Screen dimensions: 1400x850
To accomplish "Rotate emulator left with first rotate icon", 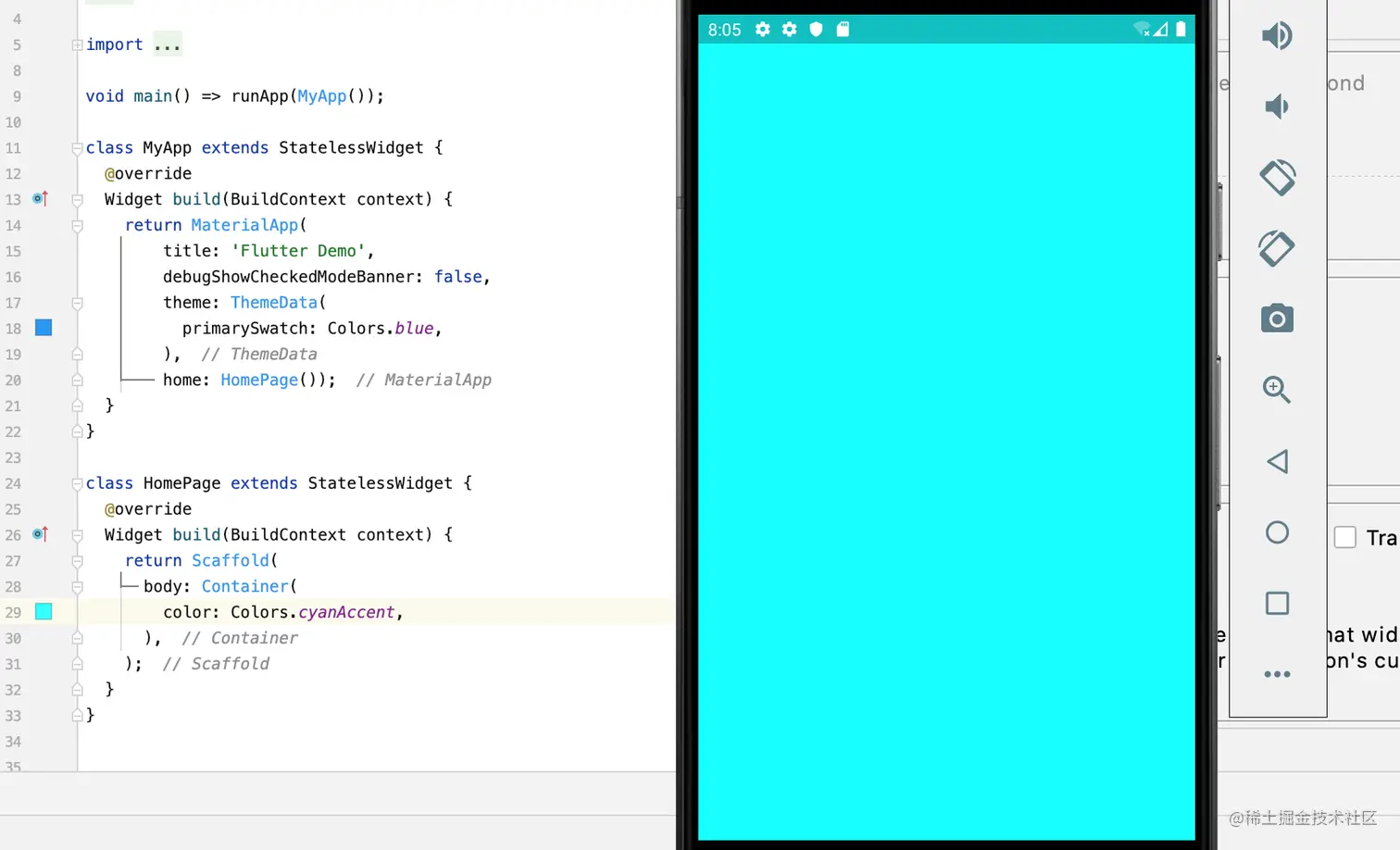I will pyautogui.click(x=1277, y=177).
